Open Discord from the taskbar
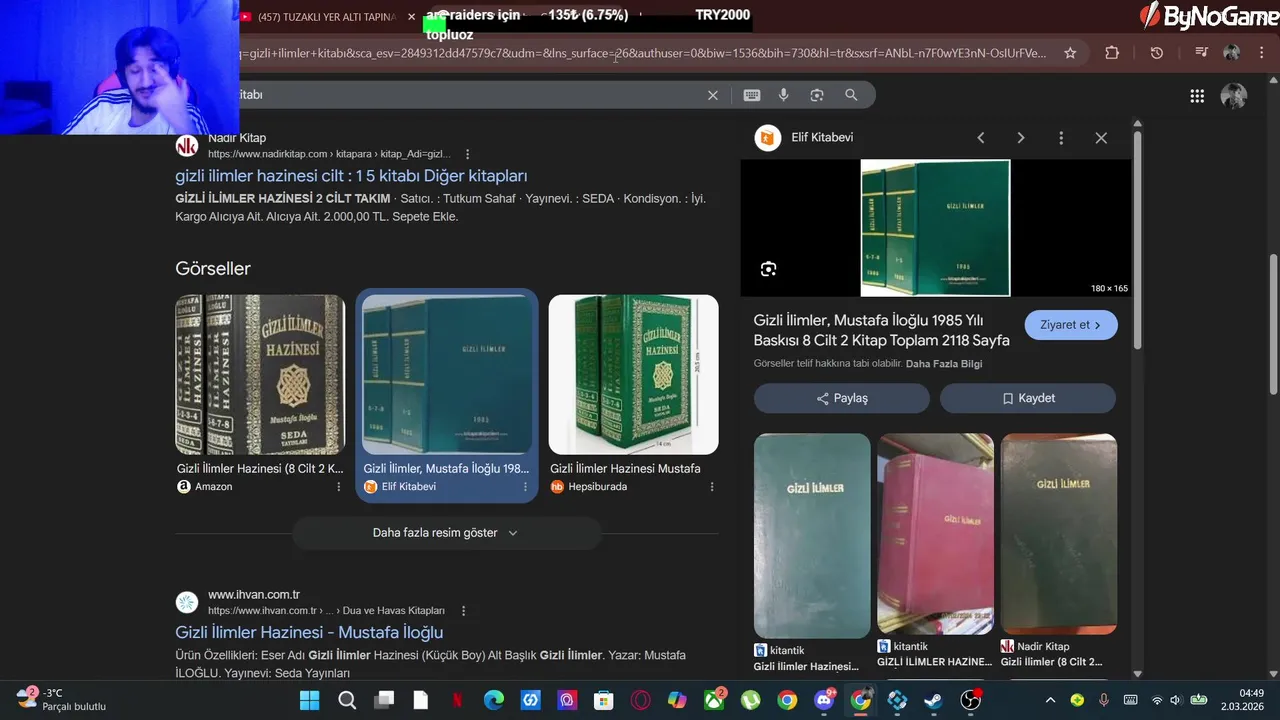The image size is (1280, 720). [825, 700]
